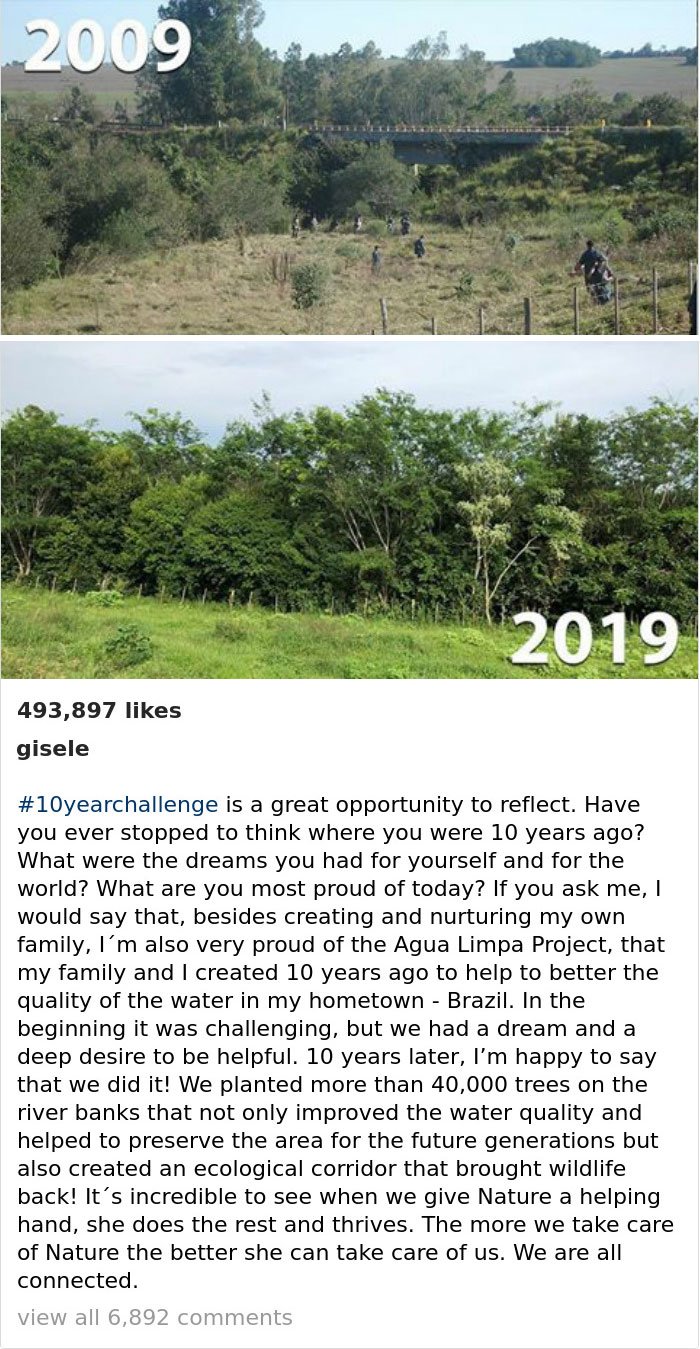Click the 2019 year label
700x1349 pixels.
(x=594, y=638)
